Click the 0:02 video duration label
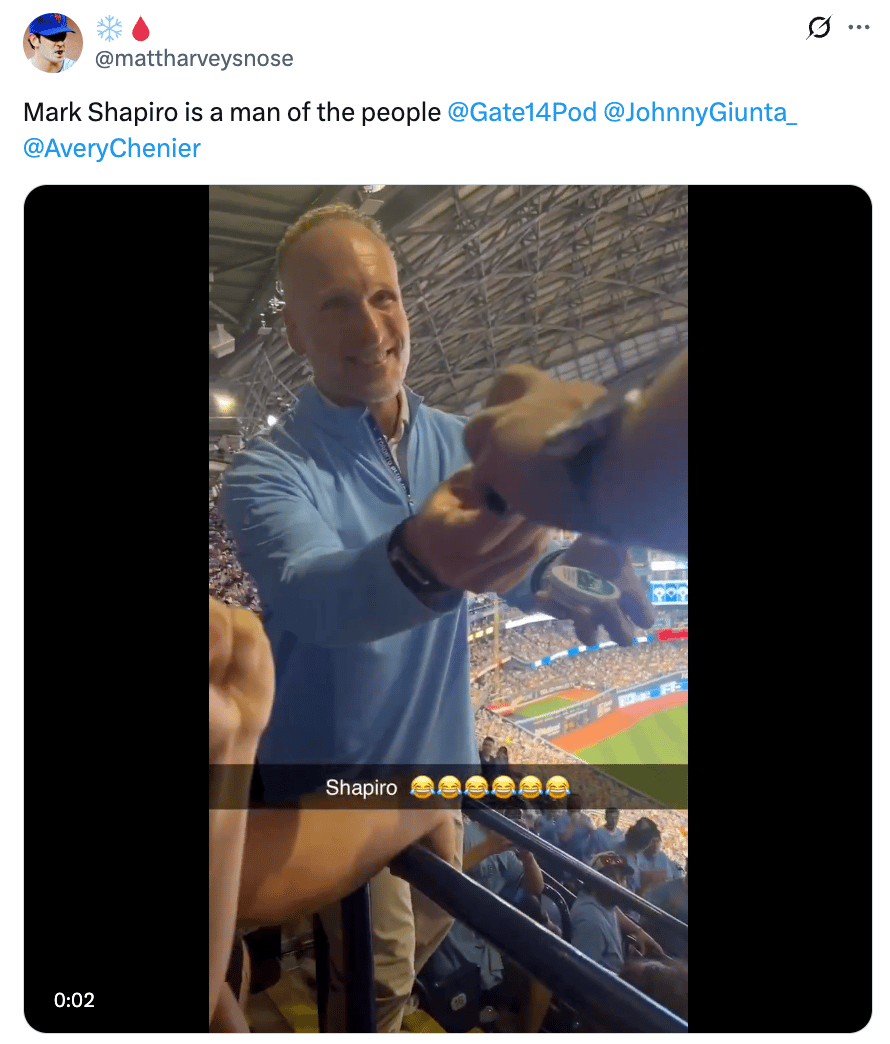This screenshot has height=1044, width=890. 74,999
